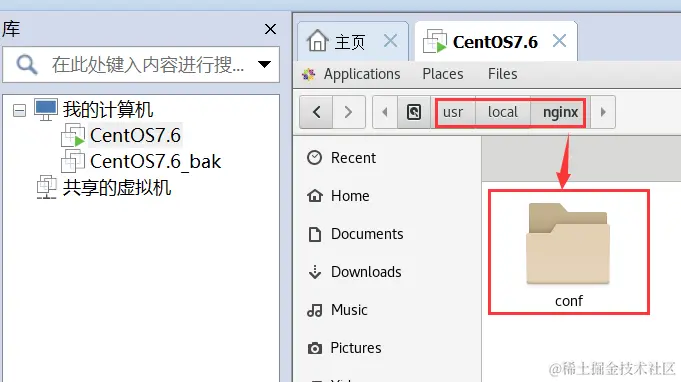This screenshot has height=382, width=681.
Task: Click the nginx path segment
Action: point(560,112)
